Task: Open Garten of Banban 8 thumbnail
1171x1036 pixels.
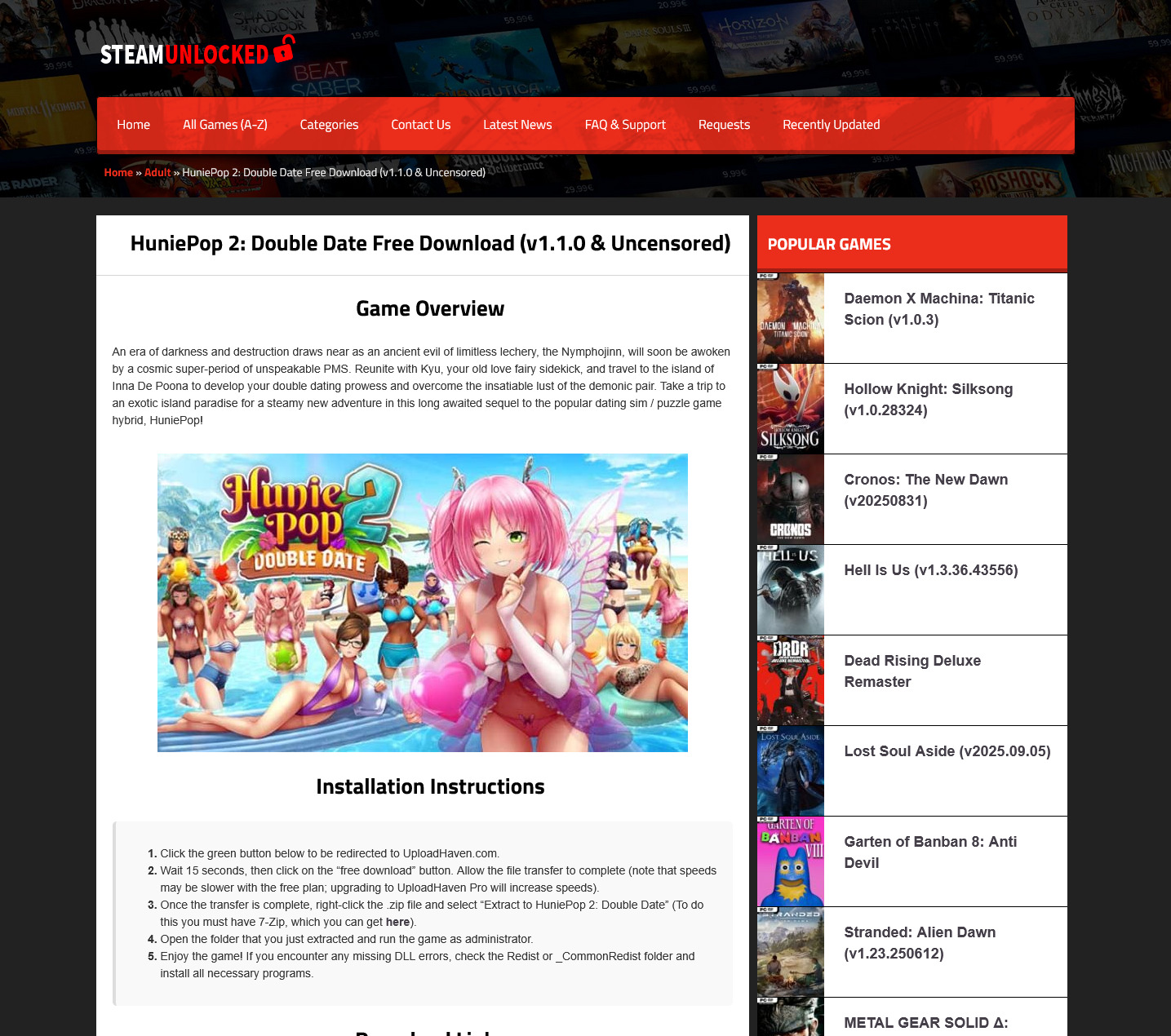Action: point(791,861)
